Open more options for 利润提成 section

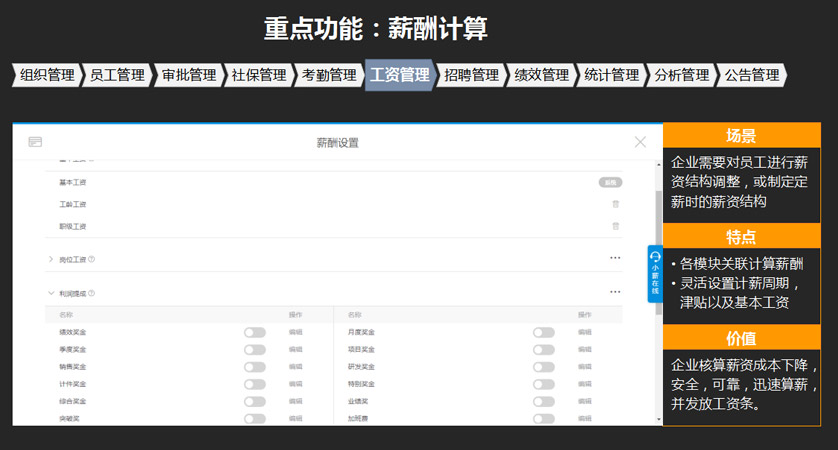[x=615, y=292]
